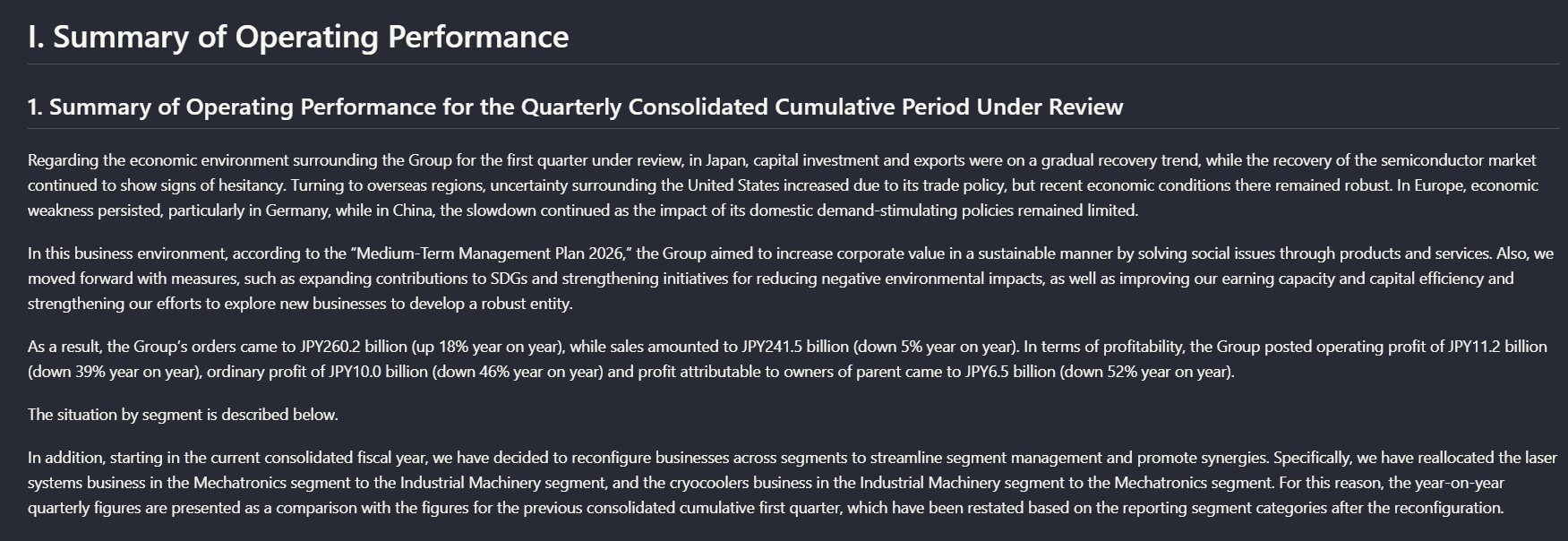The width and height of the screenshot is (1568, 541).
Task: Click the "I. Summary of Operating Performance" main heading
Action: 298,37
